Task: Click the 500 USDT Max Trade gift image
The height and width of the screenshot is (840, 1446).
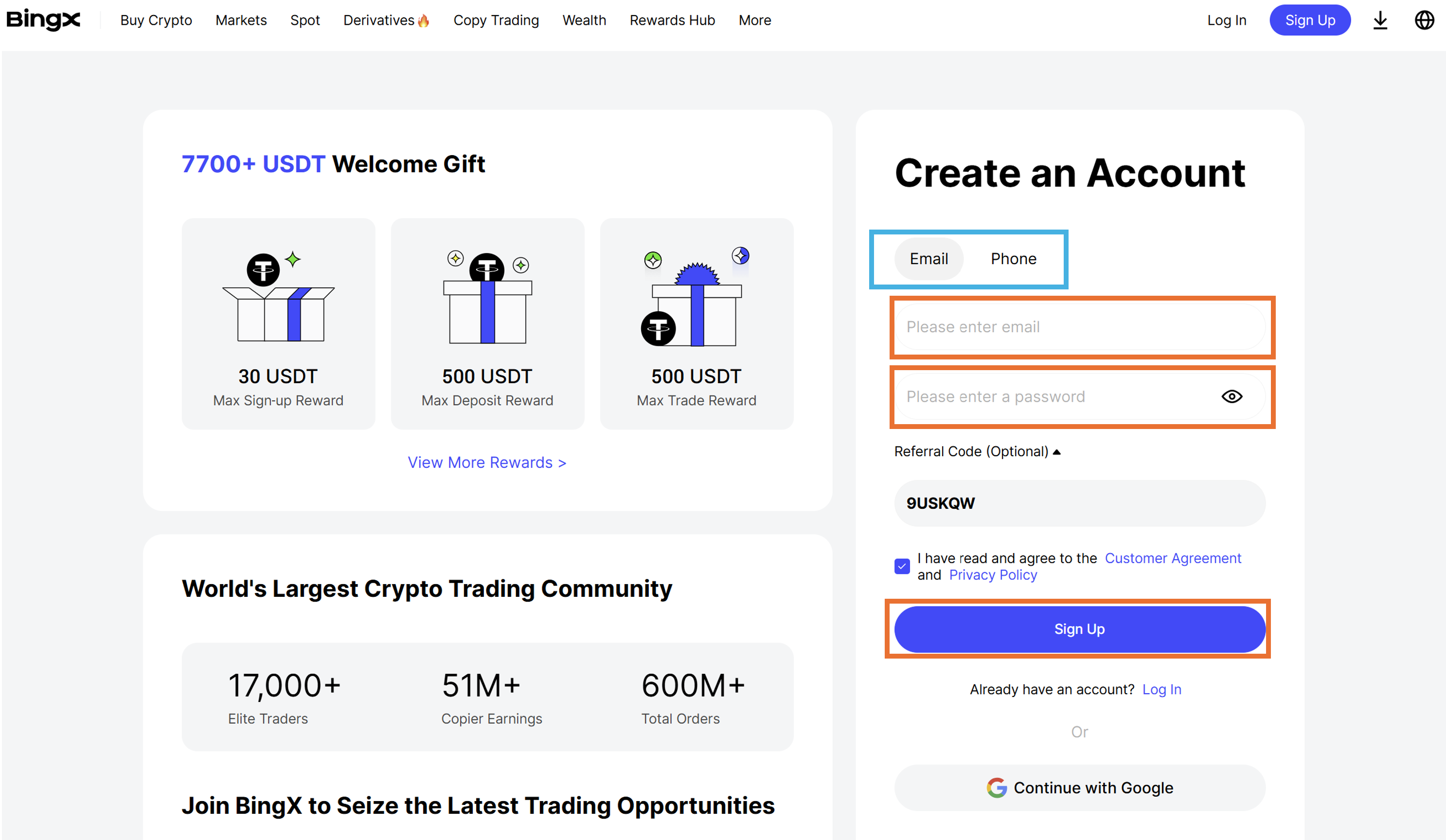Action: (696, 297)
